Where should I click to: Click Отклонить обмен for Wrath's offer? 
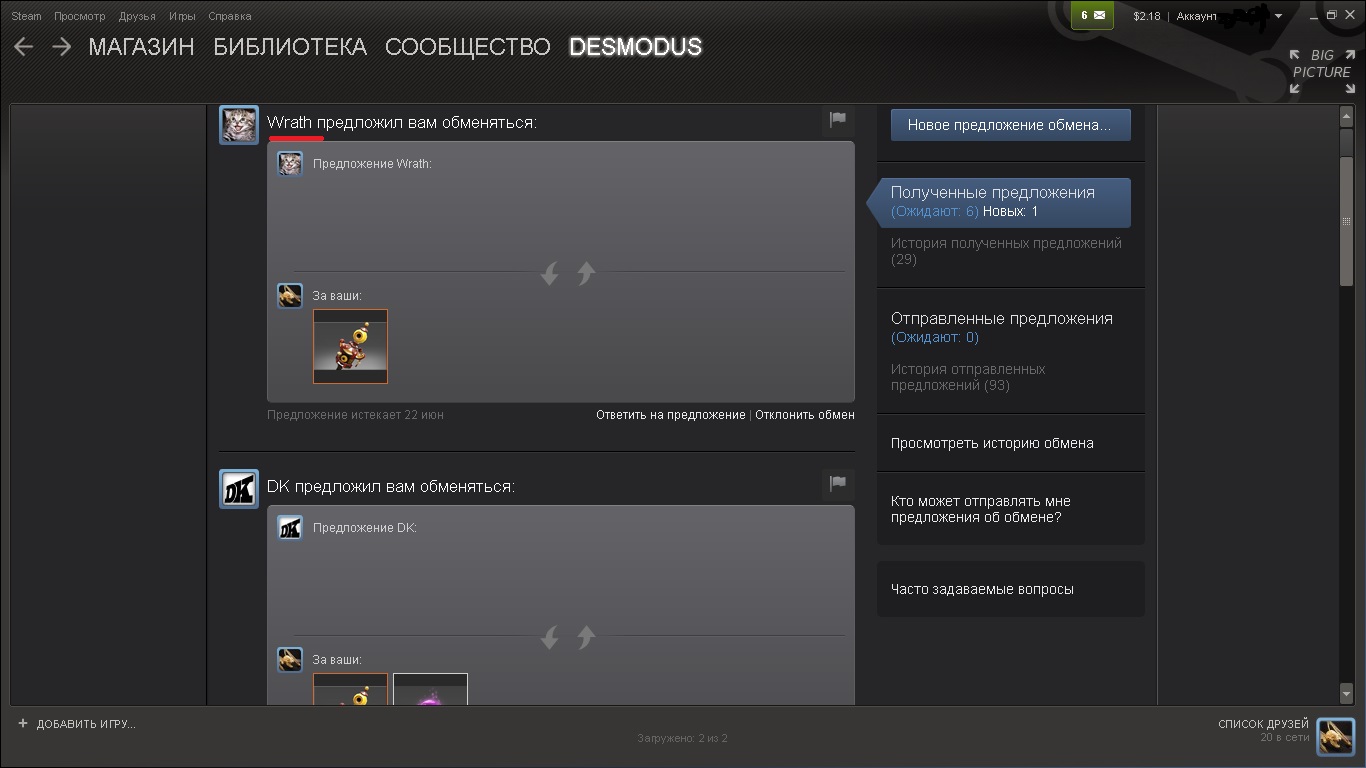tap(805, 414)
